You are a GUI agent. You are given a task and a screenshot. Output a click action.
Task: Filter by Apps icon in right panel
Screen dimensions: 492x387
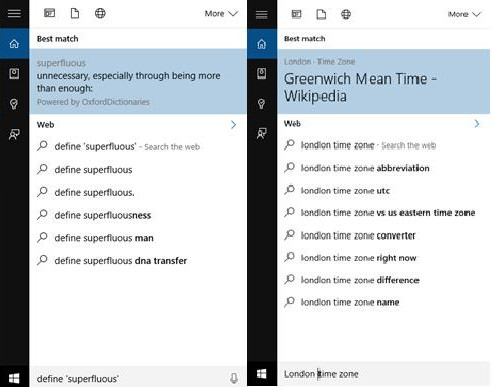point(296,14)
